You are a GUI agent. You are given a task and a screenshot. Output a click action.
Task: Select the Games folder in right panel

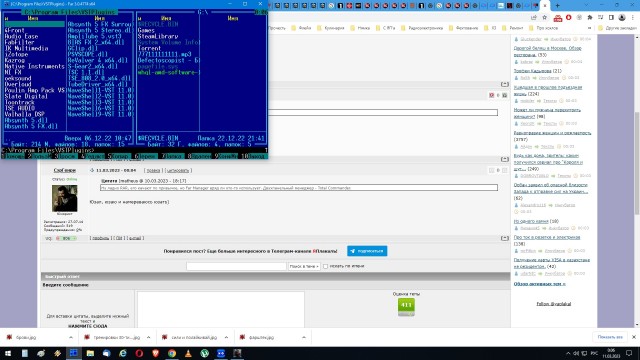tap(146, 31)
